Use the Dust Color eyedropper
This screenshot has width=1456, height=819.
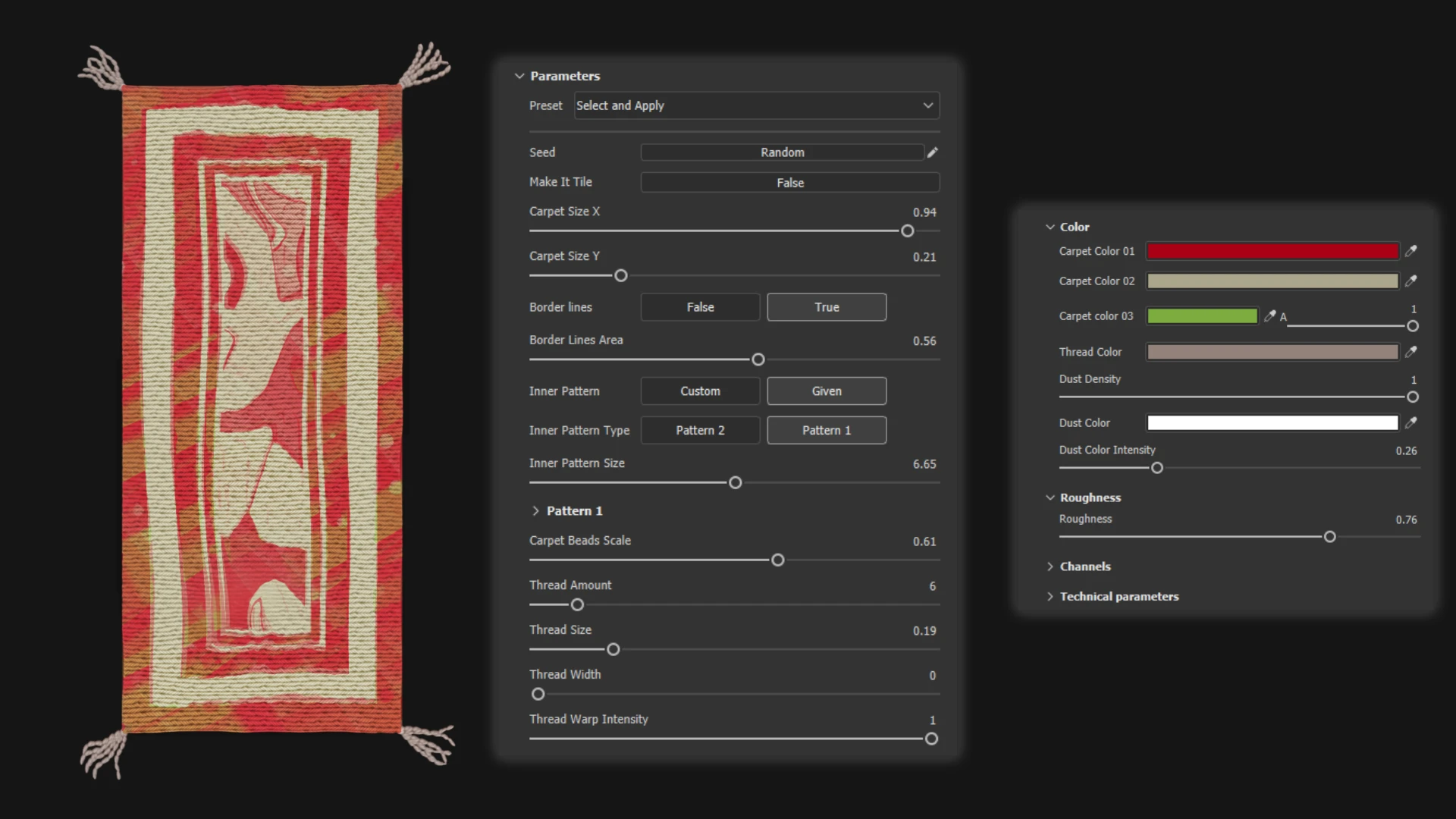[1410, 423]
